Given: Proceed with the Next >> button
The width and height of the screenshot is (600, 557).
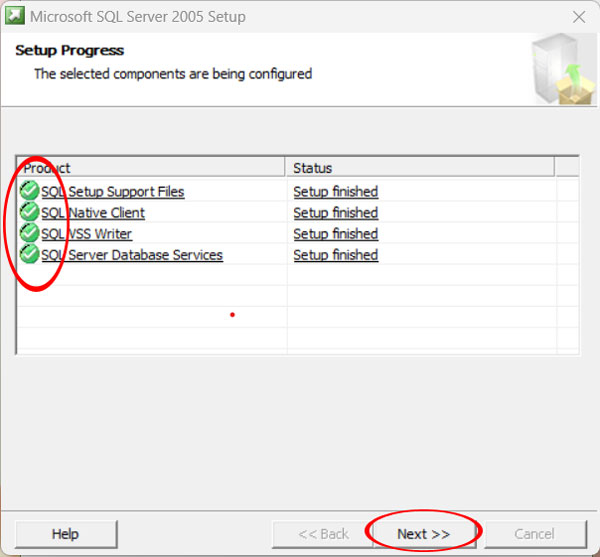Looking at the screenshot, I should 423,534.
